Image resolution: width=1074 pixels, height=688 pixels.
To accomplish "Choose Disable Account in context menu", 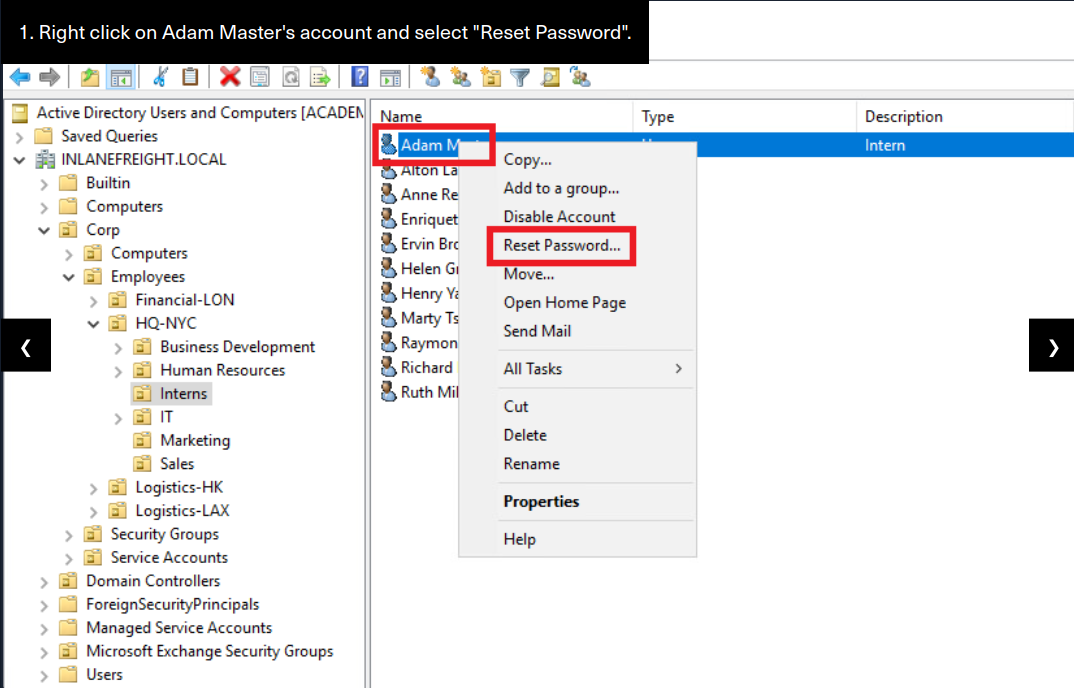I will point(577,217).
